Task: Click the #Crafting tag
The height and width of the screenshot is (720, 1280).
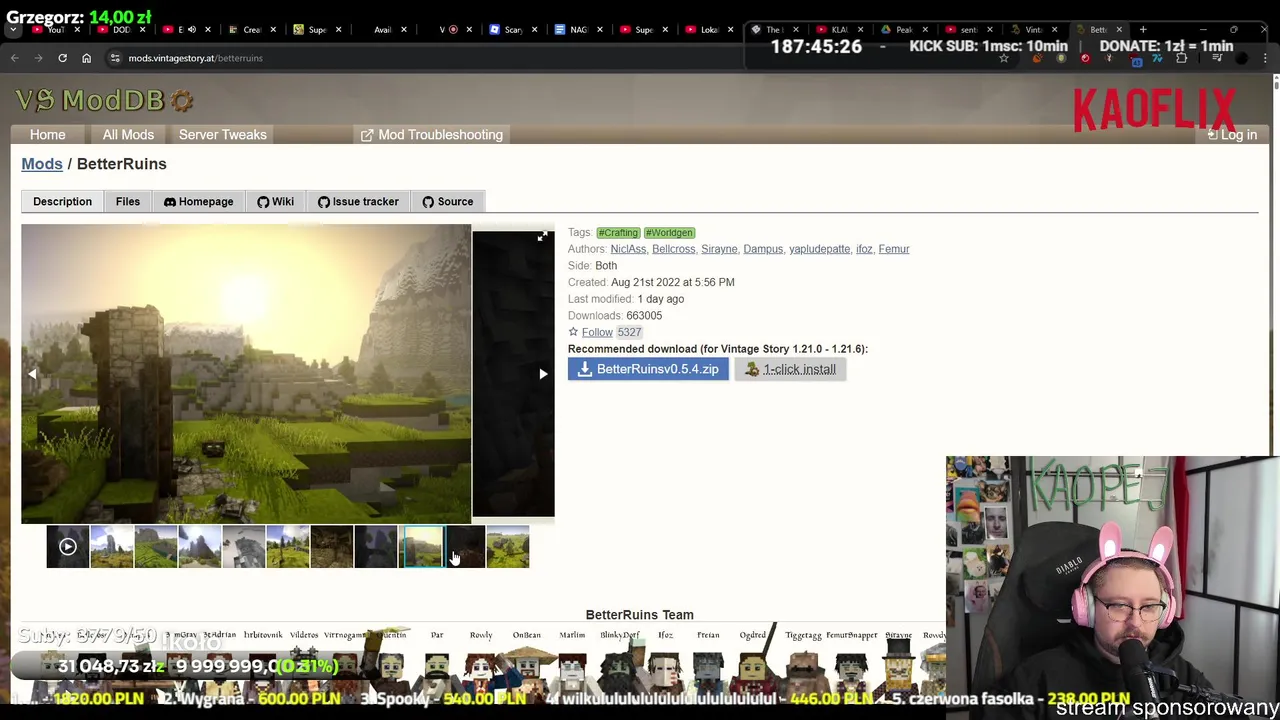Action: click(618, 233)
